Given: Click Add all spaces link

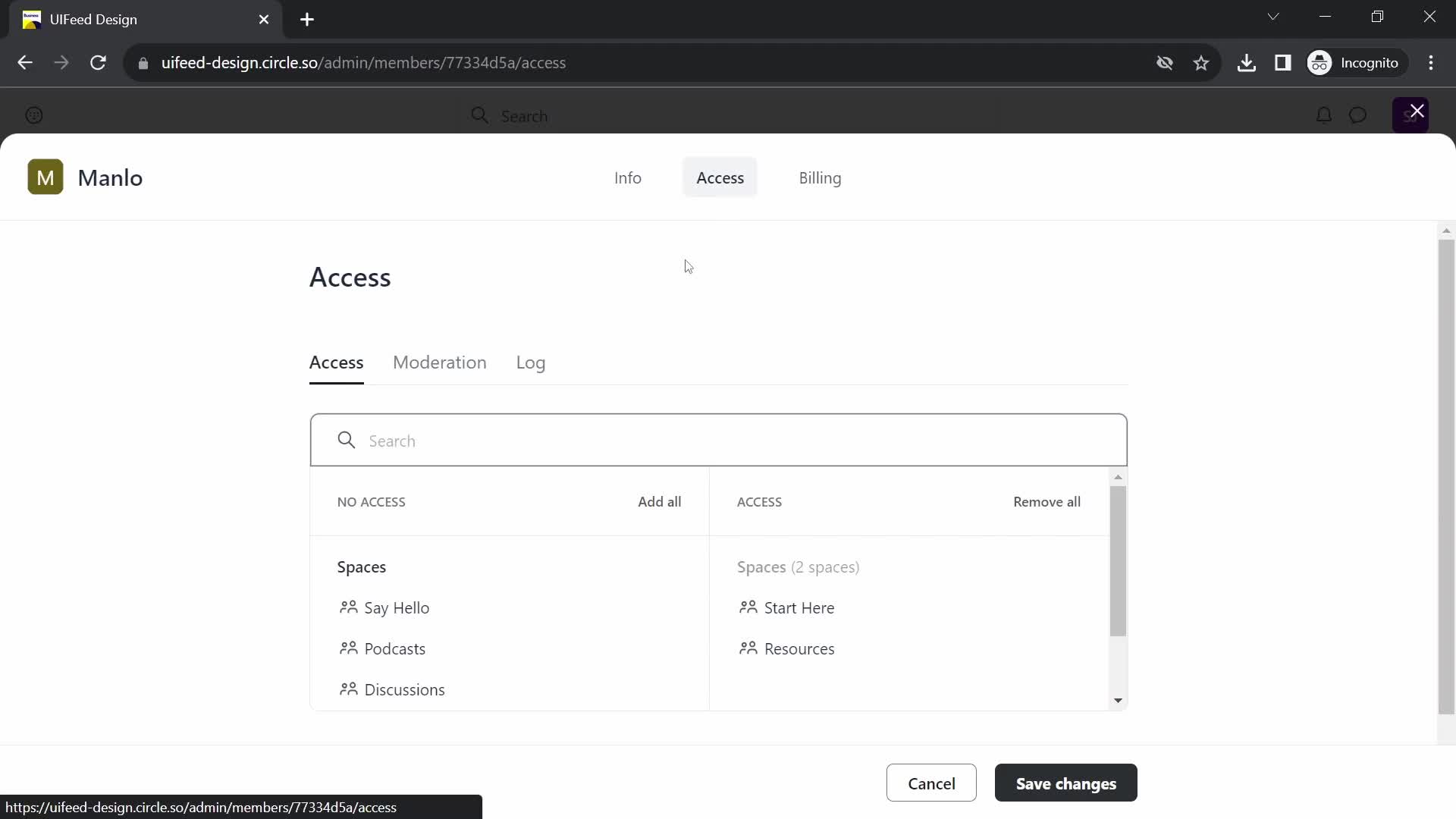Looking at the screenshot, I should (x=660, y=502).
